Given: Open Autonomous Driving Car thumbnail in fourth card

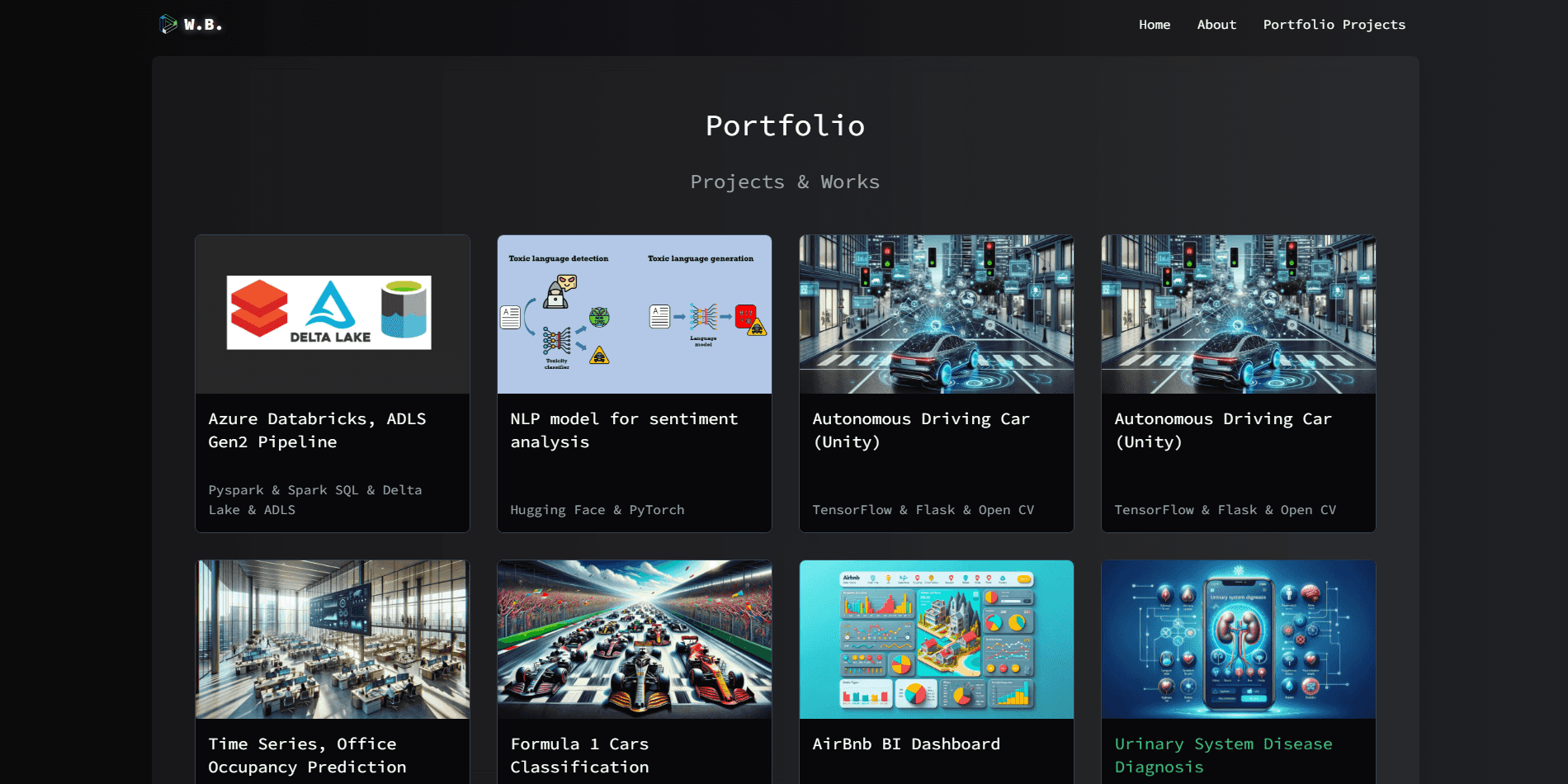Looking at the screenshot, I should [1239, 314].
